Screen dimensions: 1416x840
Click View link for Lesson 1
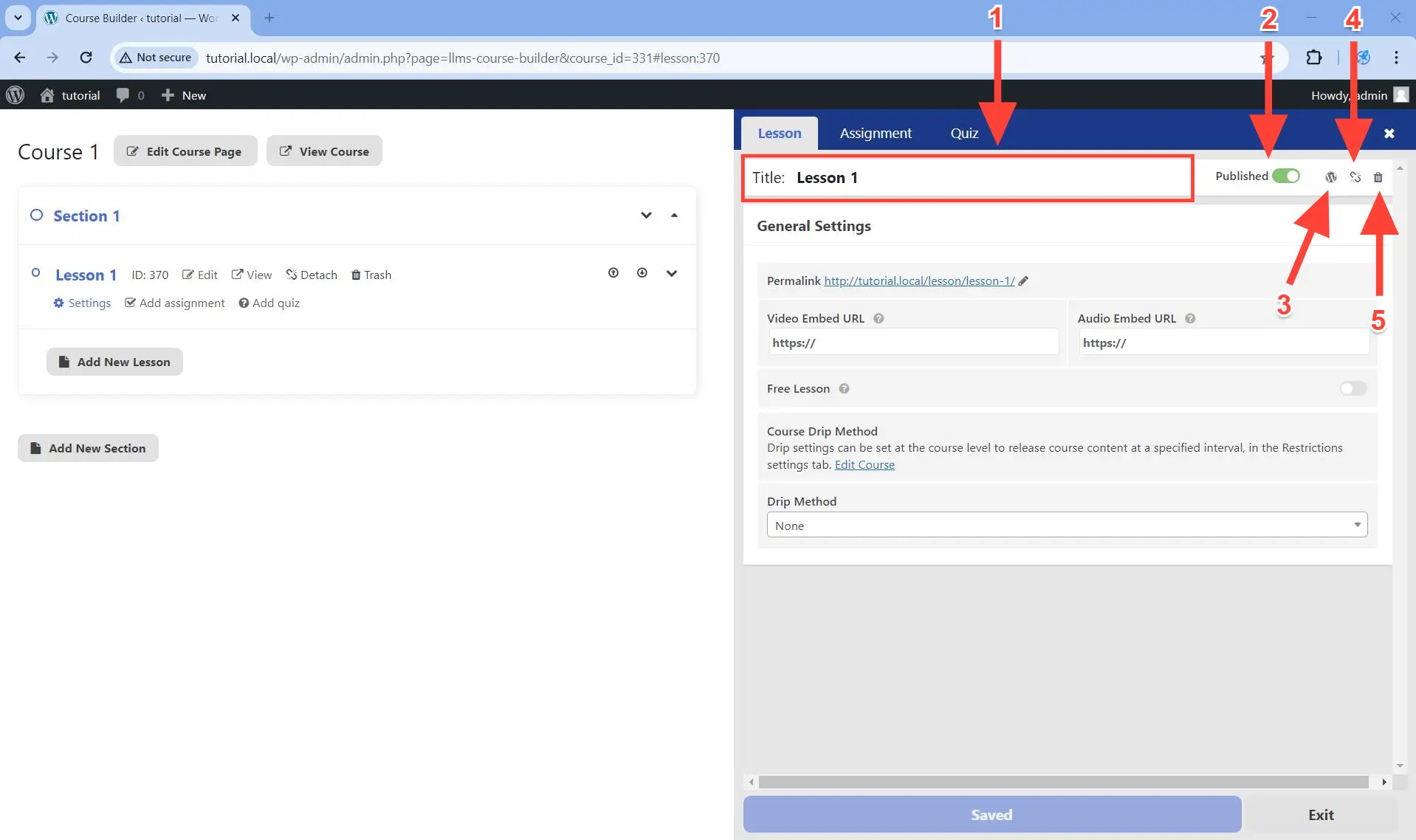tap(252, 275)
